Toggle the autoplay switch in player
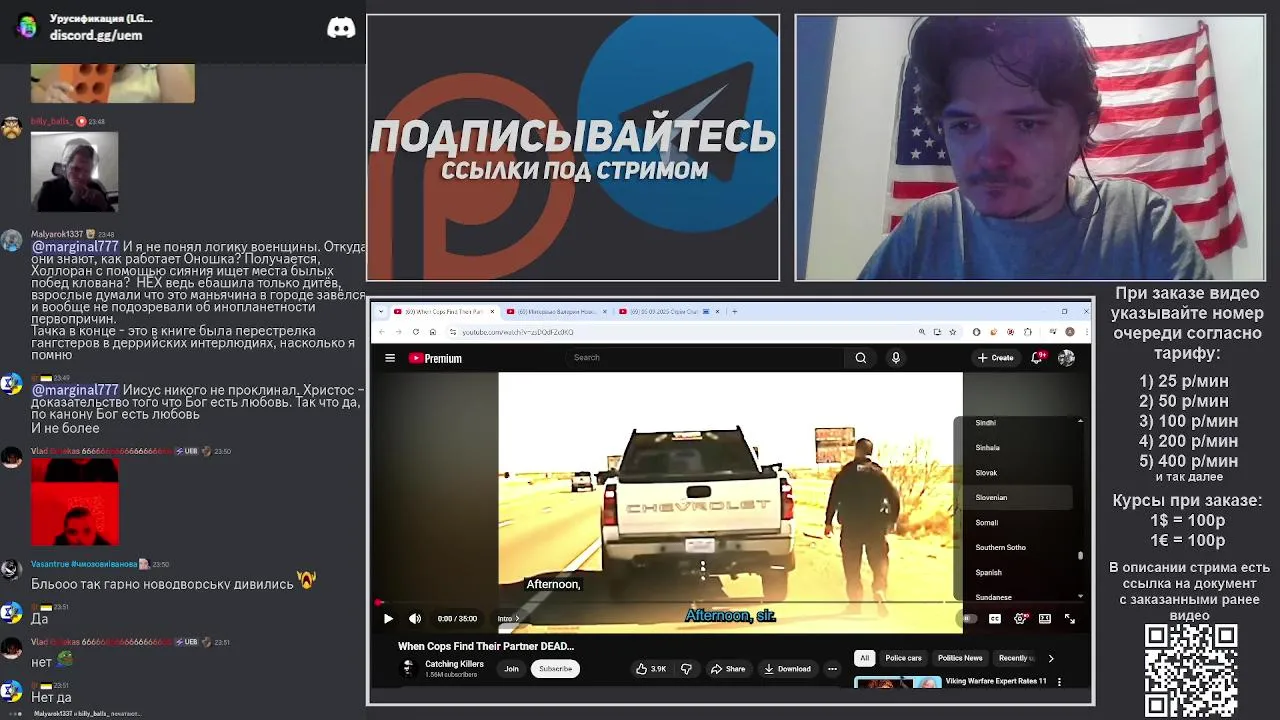The height and width of the screenshot is (720, 1280). (969, 619)
